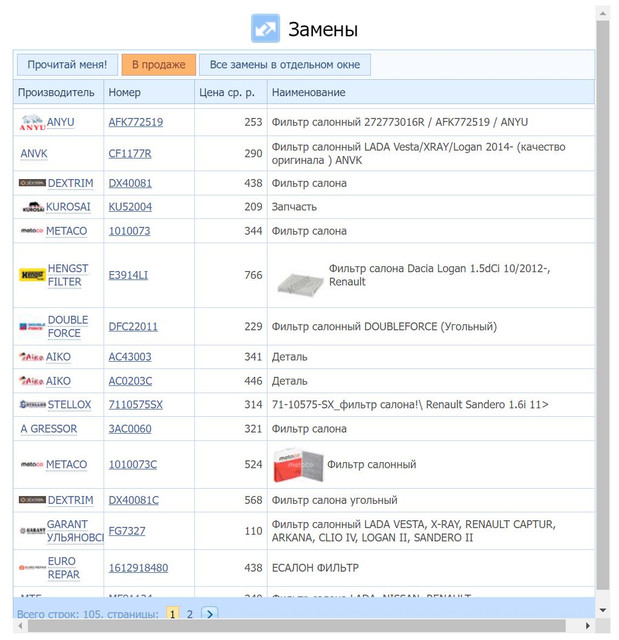Click the METACO logo in 1010073C row
Viewport: 619px width, 640px height.
[32, 464]
